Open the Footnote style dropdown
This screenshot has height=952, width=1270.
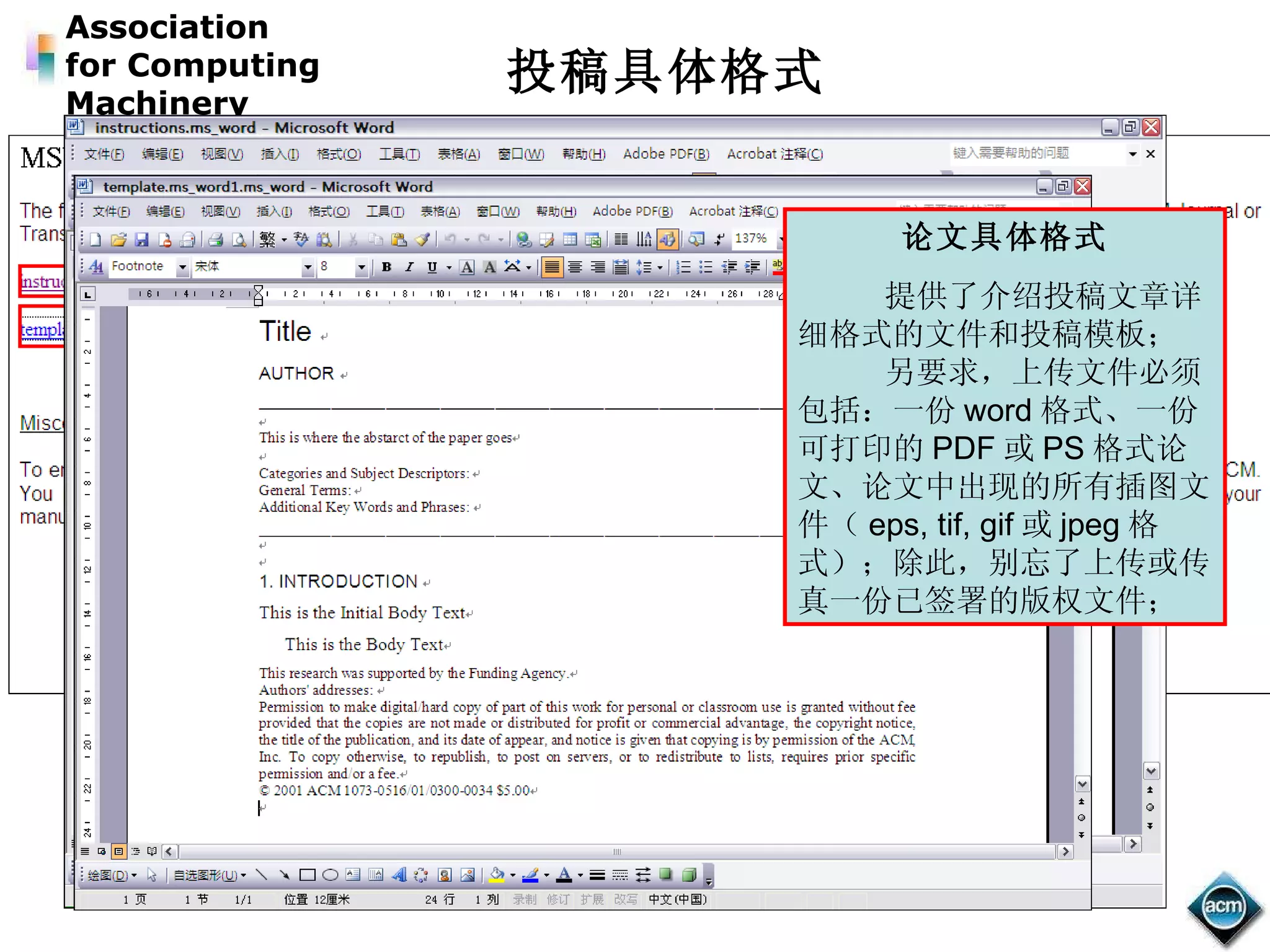182,267
